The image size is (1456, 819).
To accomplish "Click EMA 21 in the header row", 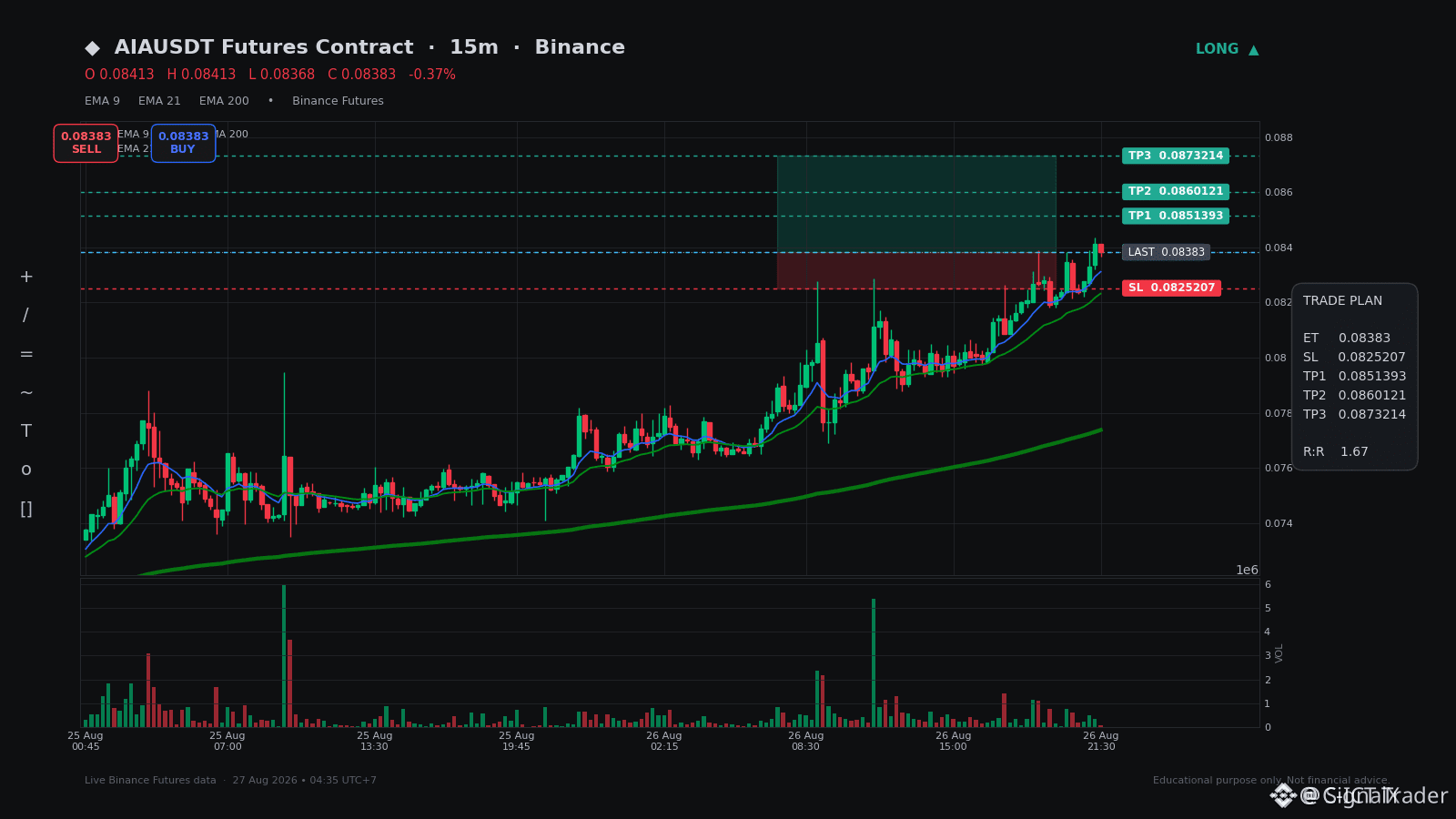I will tap(159, 101).
